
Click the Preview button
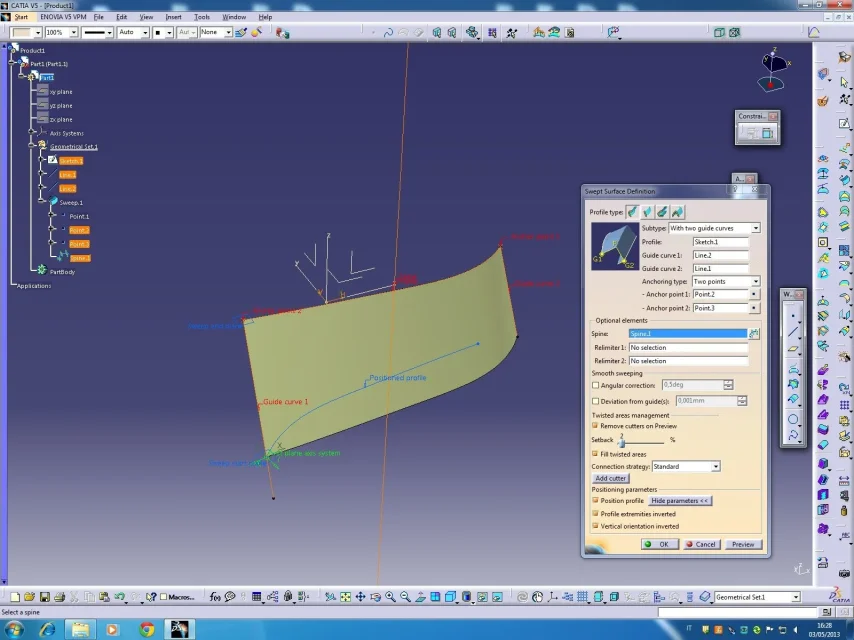tap(743, 544)
